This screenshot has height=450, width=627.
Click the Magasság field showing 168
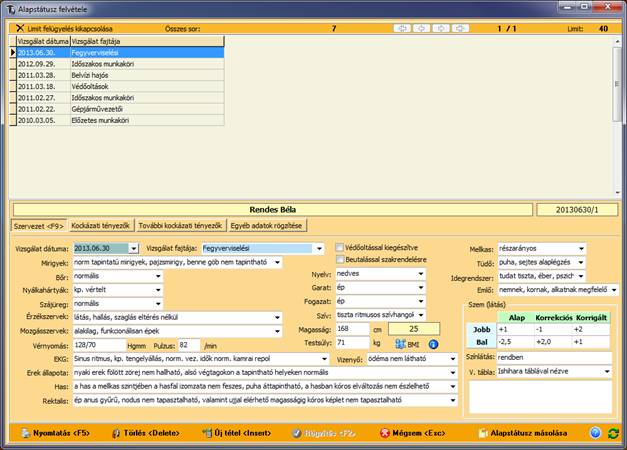[x=352, y=329]
